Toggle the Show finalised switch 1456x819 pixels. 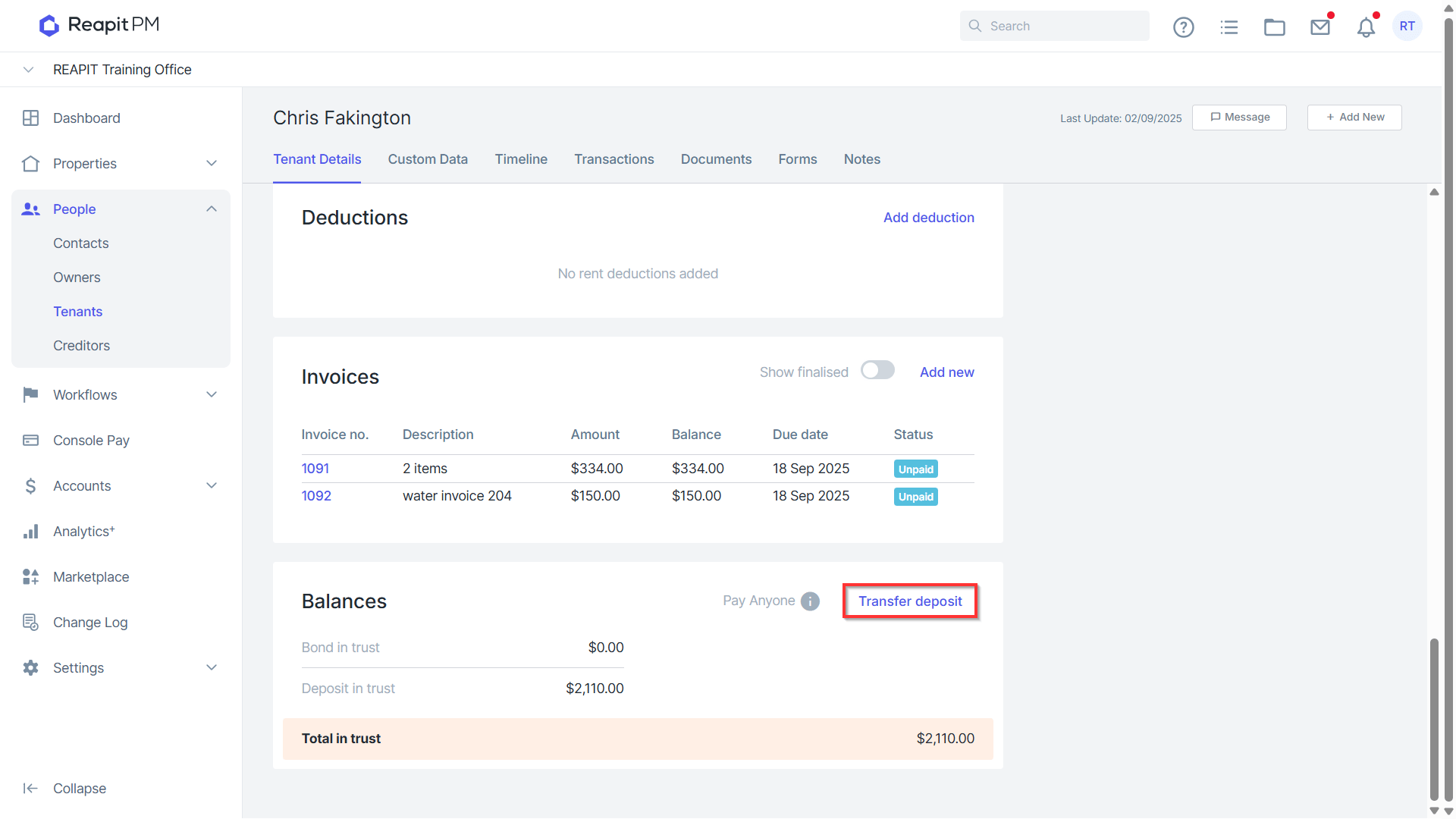pos(877,370)
